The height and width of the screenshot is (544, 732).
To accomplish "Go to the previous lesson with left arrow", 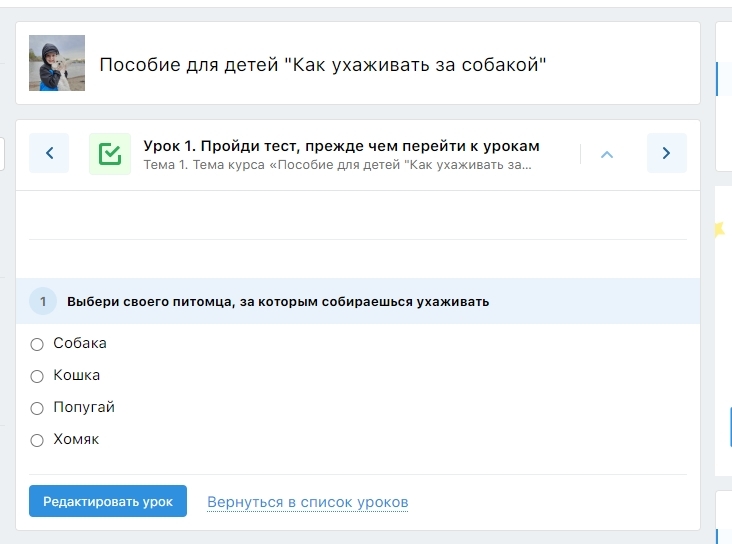I will [49, 153].
